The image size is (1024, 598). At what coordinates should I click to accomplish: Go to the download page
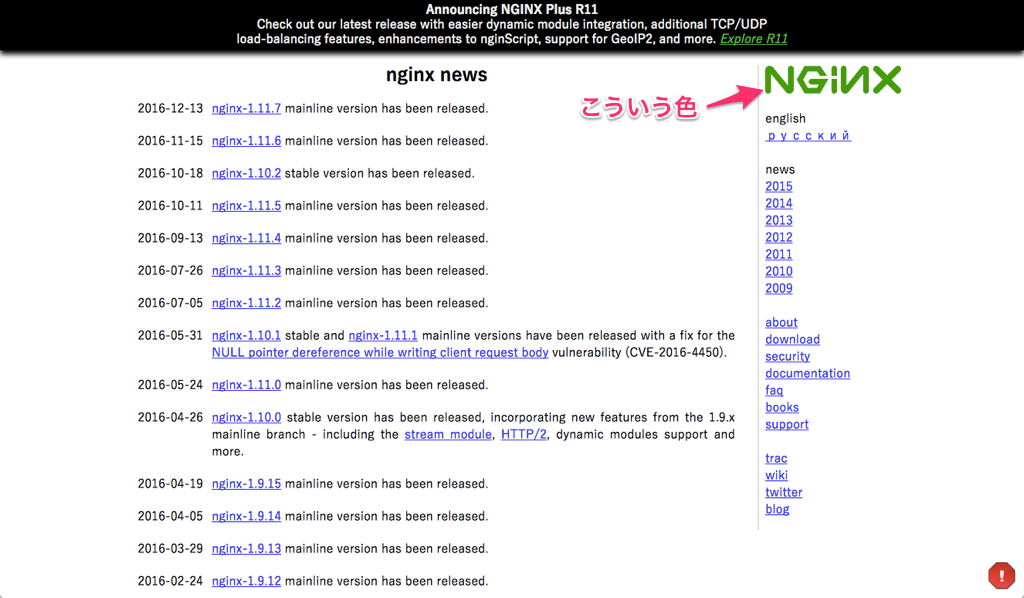[x=792, y=339]
